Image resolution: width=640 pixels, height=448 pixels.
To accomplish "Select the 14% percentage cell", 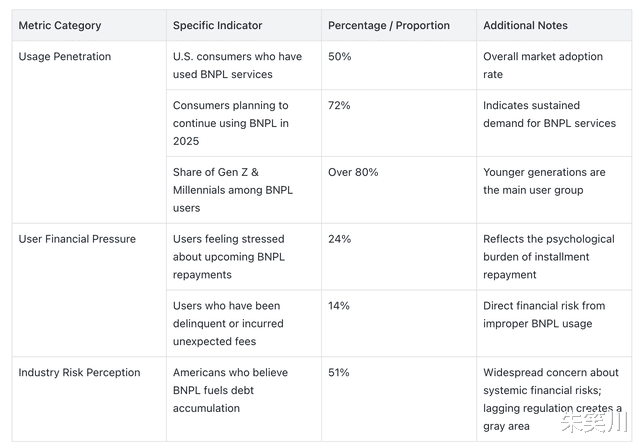I will coord(340,306).
